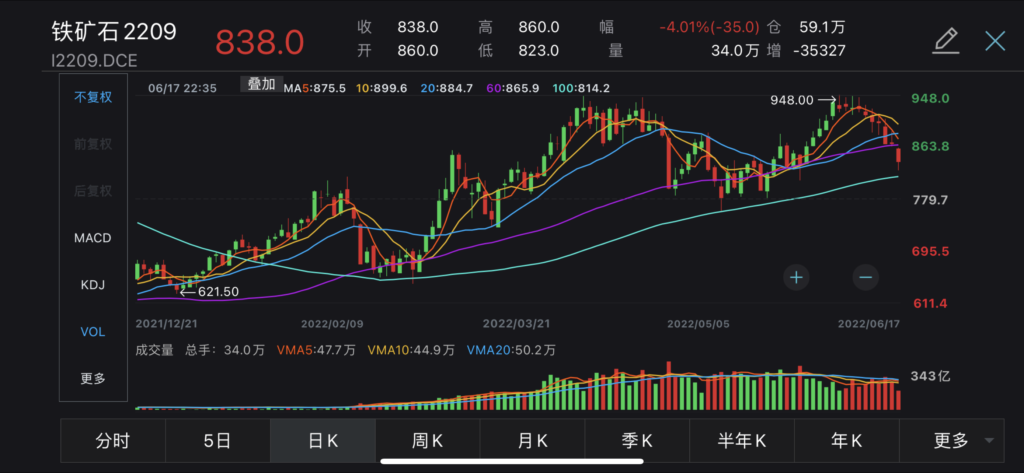This screenshot has width=1024, height=473.
Task: Select the 月K monthly candlestick tab
Action: pos(532,441)
